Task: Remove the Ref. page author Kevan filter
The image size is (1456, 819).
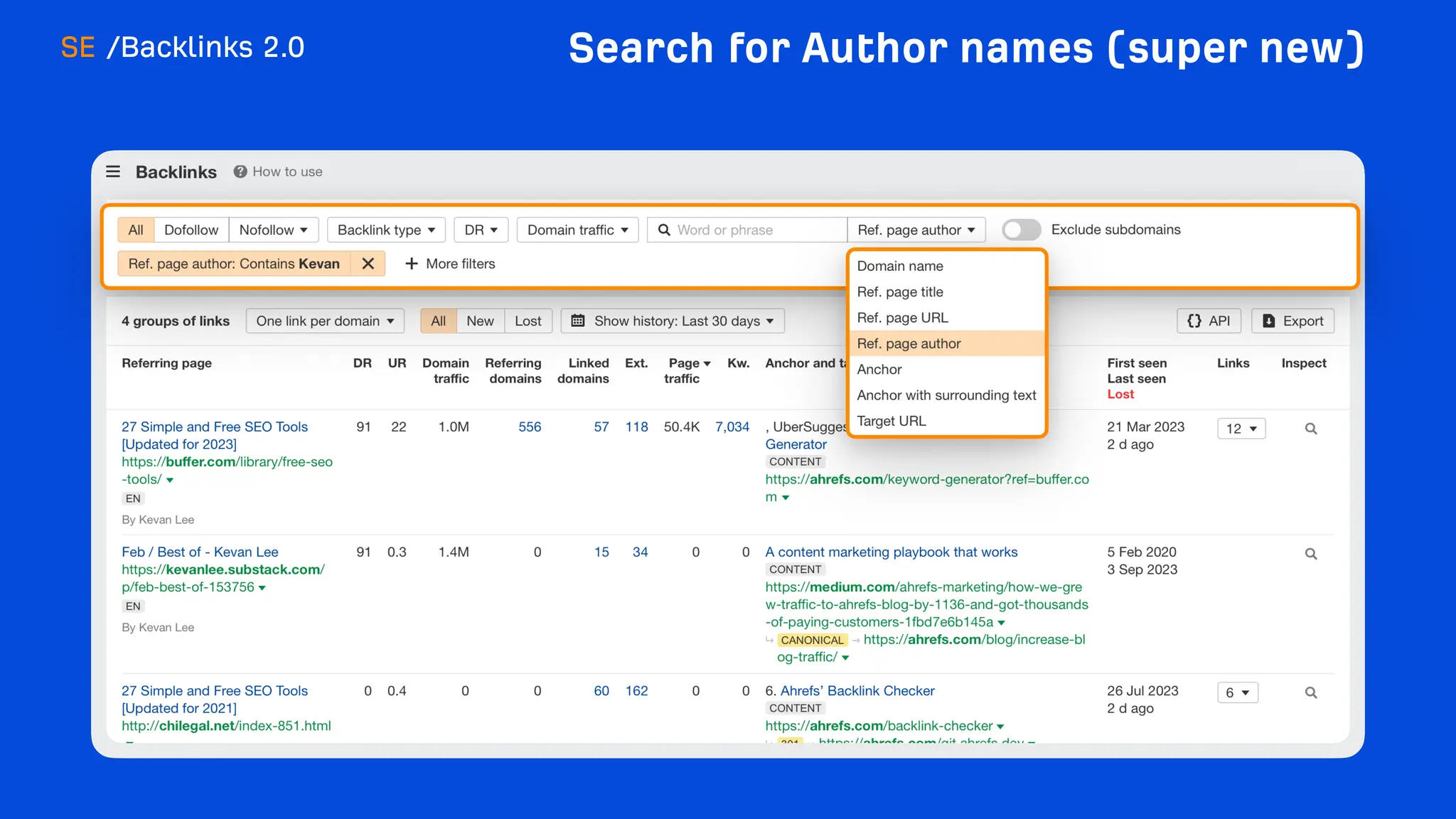Action: pos(368,264)
